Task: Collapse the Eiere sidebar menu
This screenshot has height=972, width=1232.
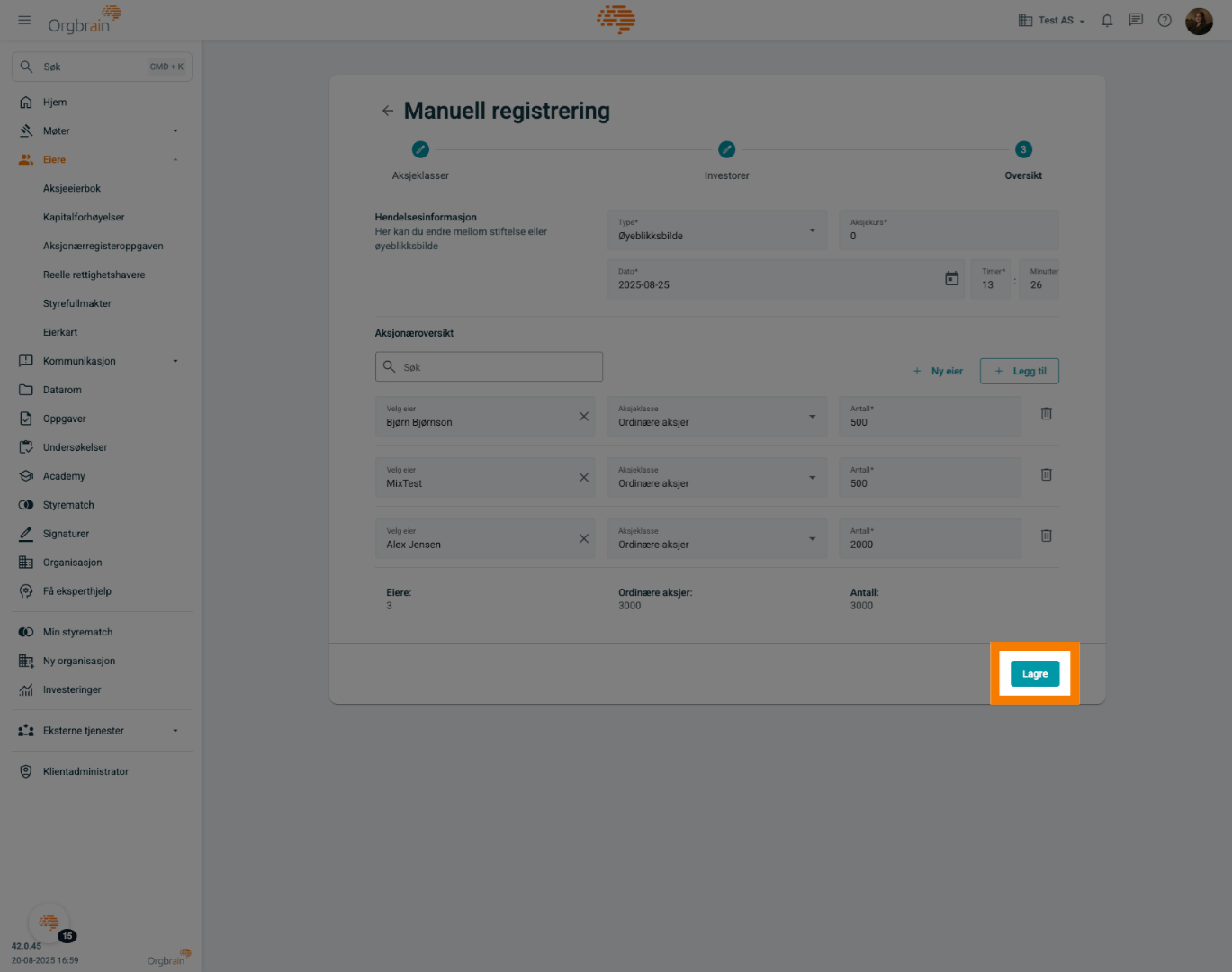Action: (101, 160)
